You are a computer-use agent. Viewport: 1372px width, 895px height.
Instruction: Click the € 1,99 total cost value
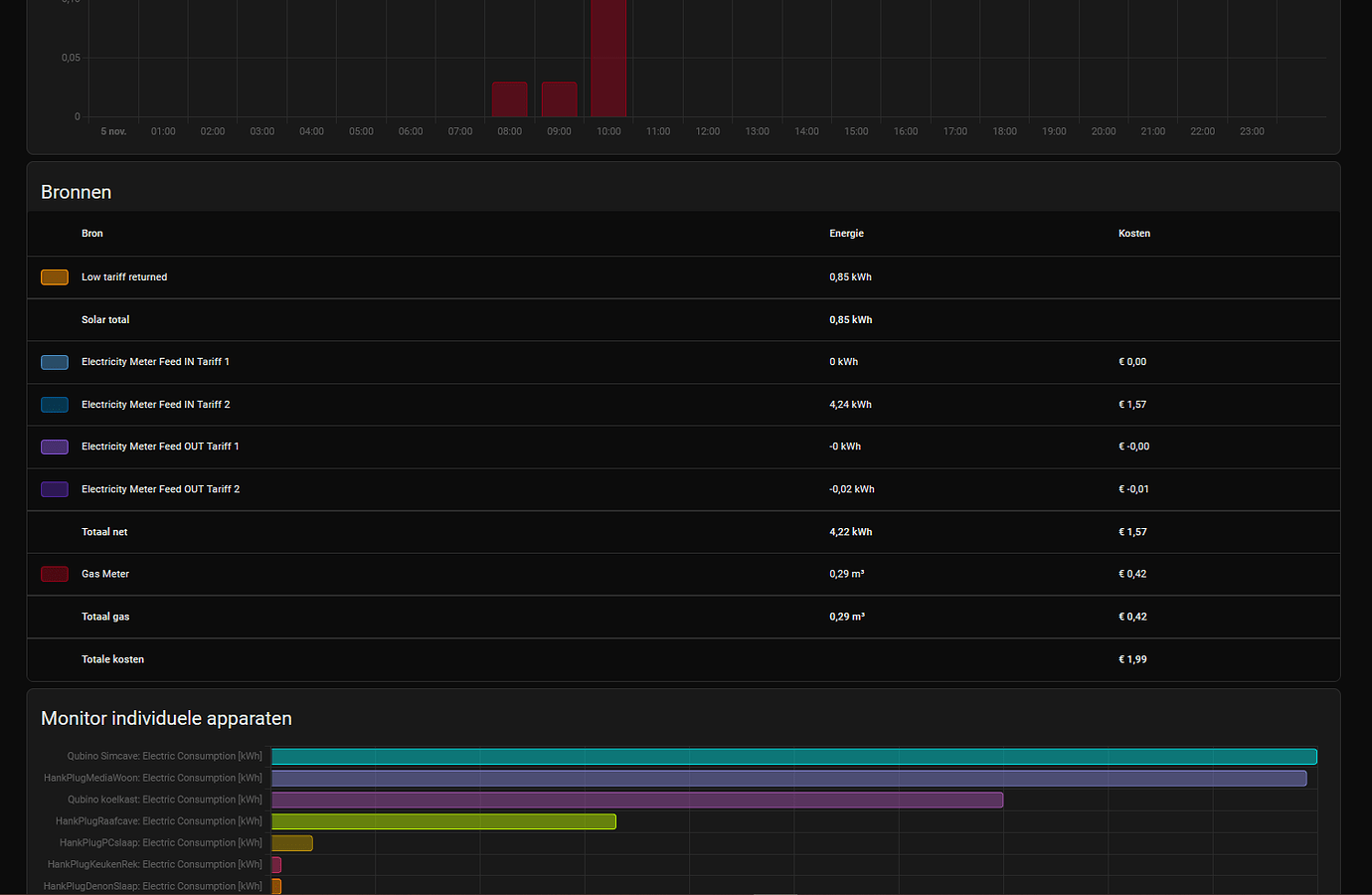point(1132,659)
